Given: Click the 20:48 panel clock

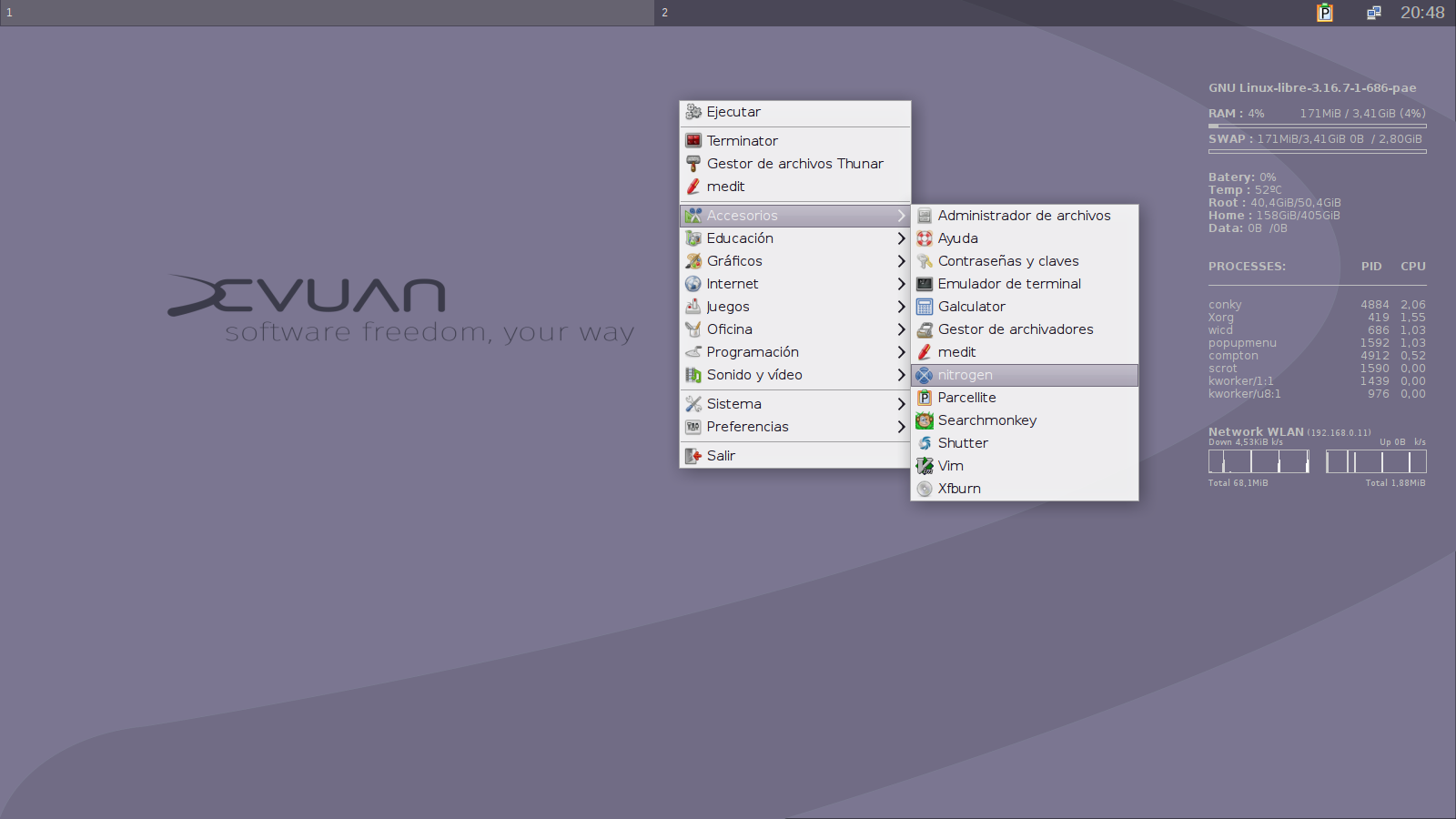Looking at the screenshot, I should click(x=1422, y=13).
